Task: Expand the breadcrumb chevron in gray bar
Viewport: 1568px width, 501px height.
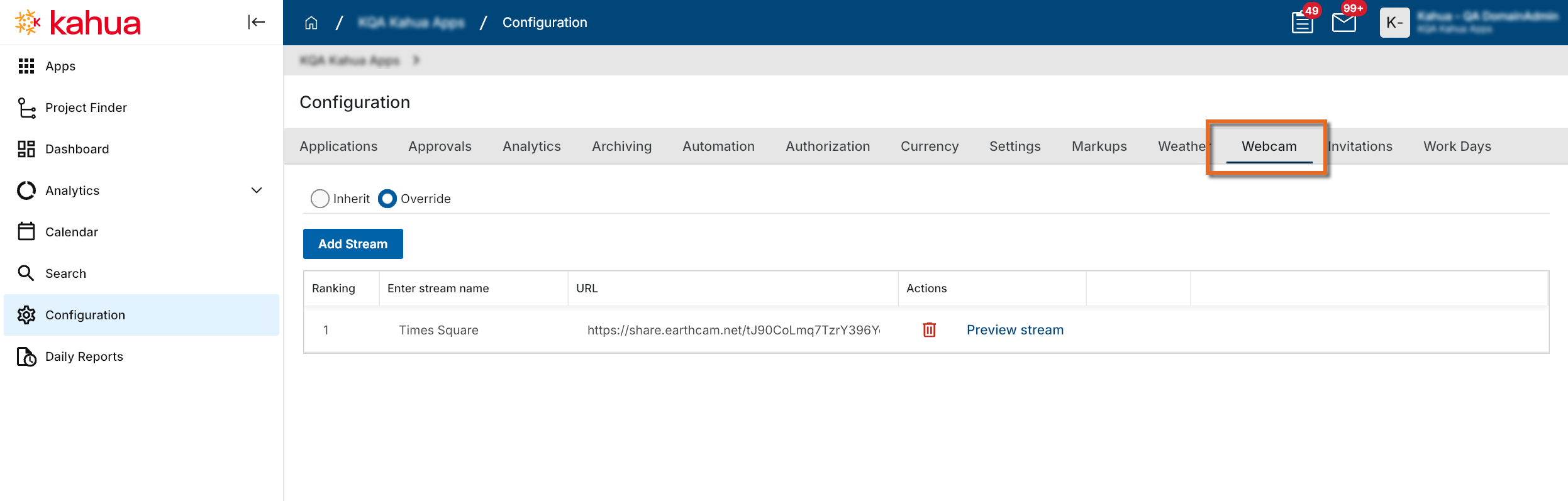Action: click(416, 60)
